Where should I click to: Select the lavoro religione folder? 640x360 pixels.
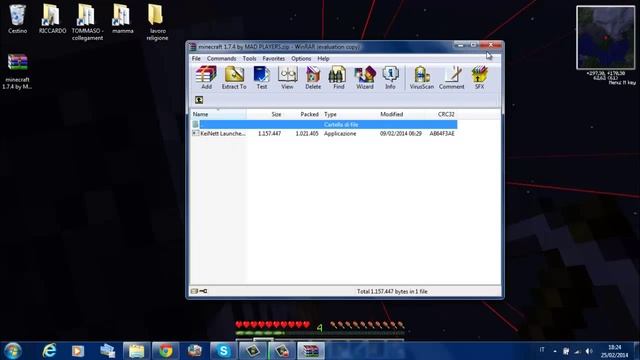(157, 22)
